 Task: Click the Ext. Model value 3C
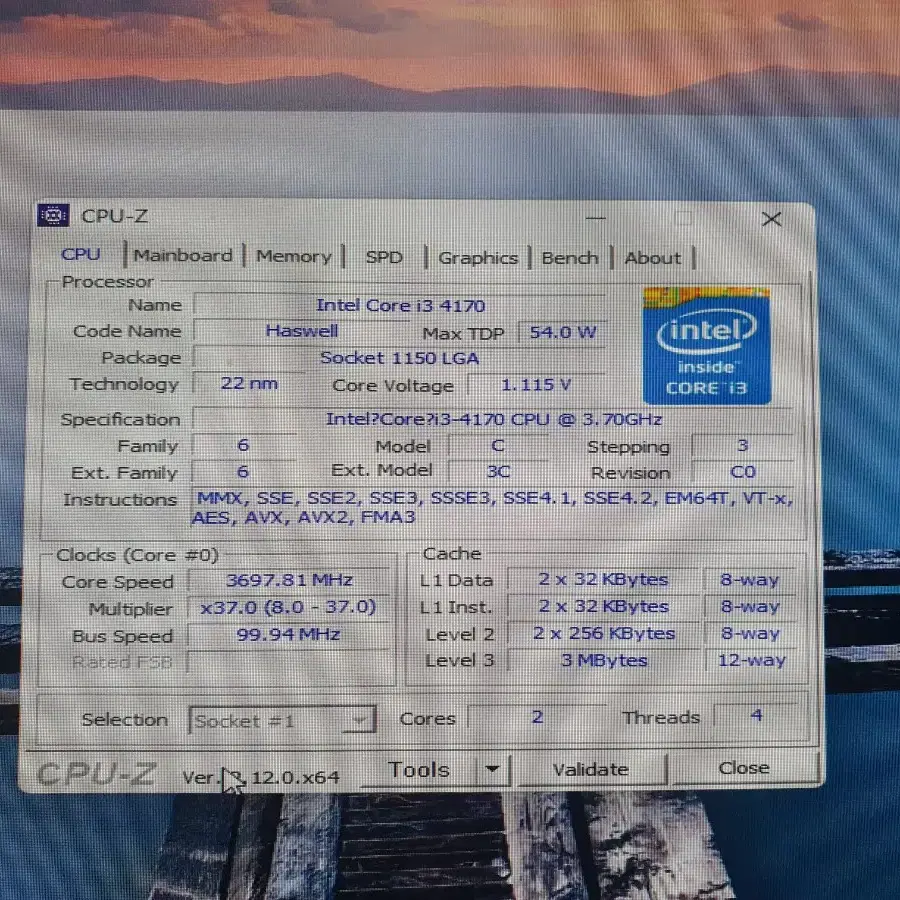(x=498, y=472)
